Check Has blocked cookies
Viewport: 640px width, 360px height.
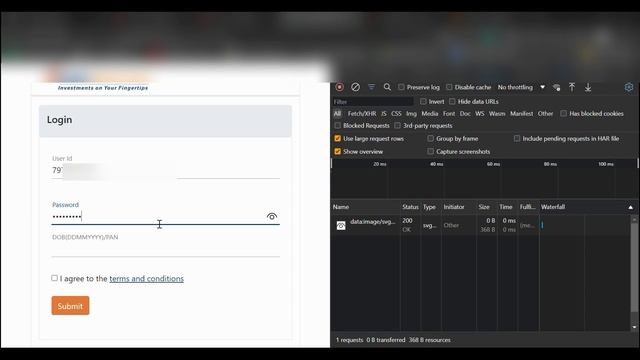click(x=564, y=113)
